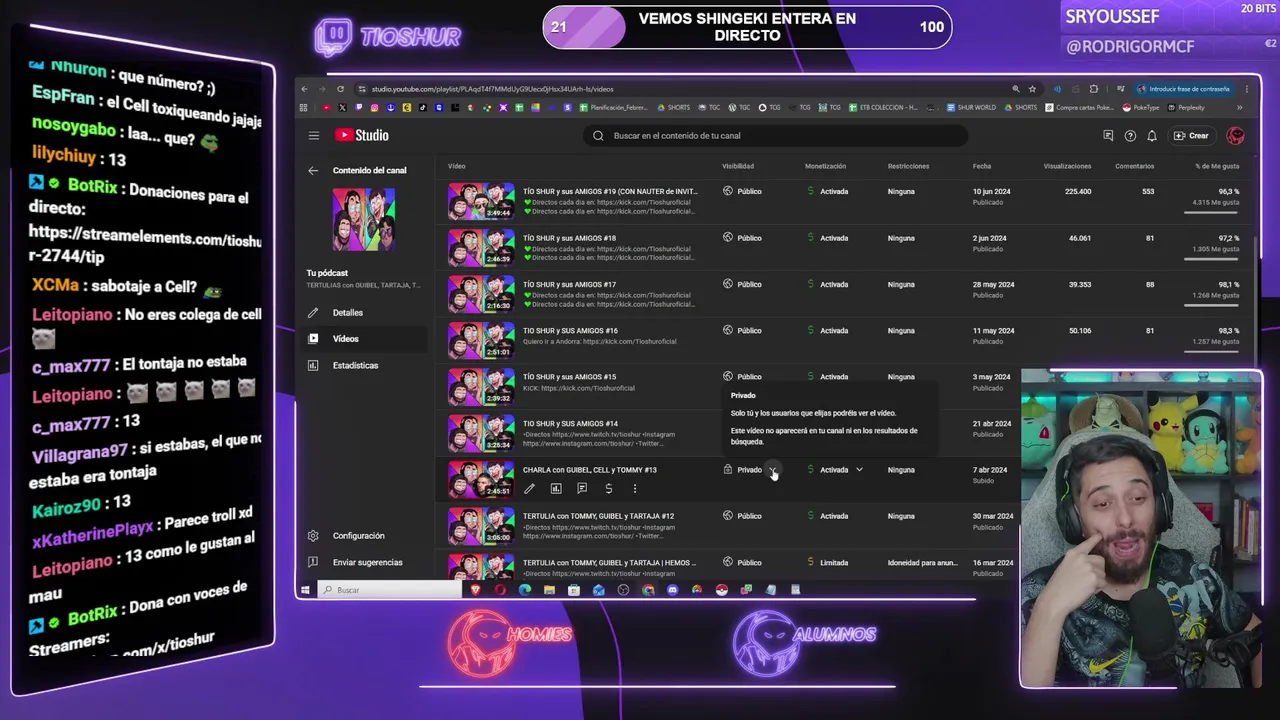Open comments icon for CHARLA #13

(x=582, y=489)
